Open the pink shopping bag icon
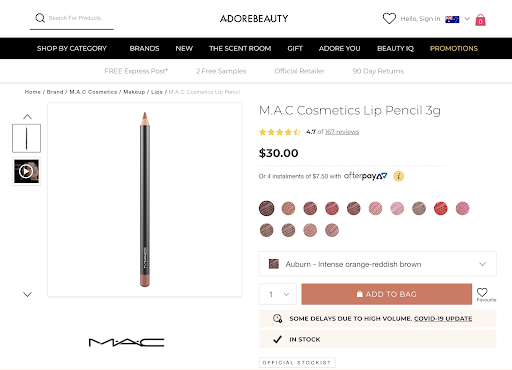 (x=480, y=20)
